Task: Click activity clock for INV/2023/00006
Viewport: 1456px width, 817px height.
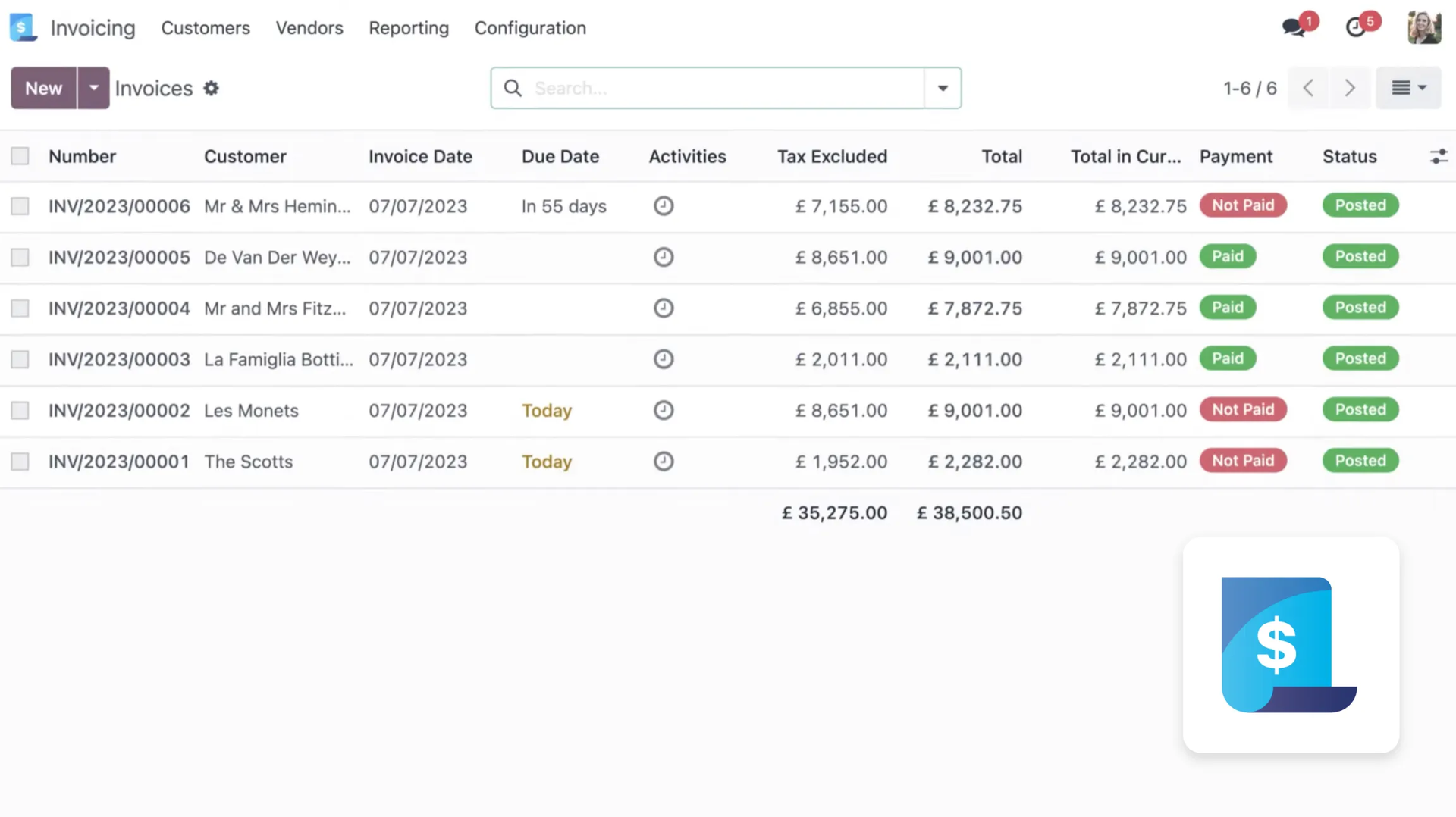Action: (x=664, y=206)
